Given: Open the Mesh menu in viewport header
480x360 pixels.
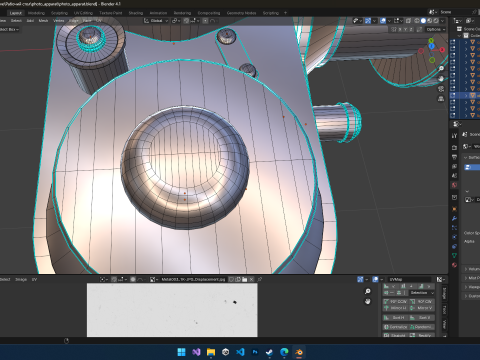Looking at the screenshot, I should click(43, 21).
